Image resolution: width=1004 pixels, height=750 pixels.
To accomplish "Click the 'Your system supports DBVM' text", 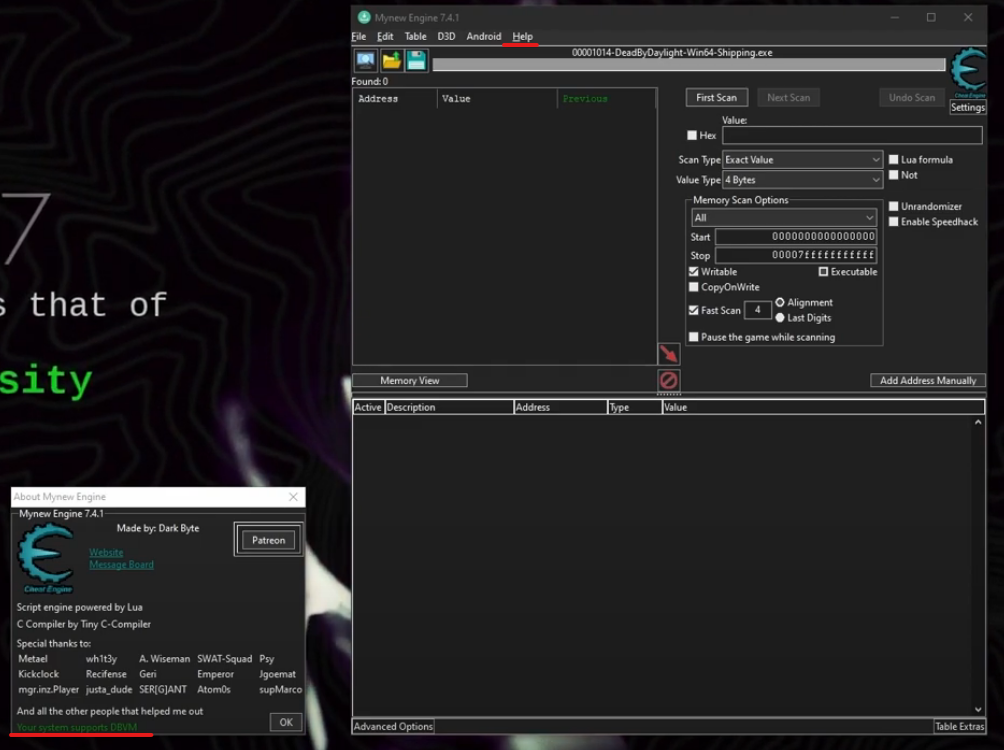I will tap(77, 727).
